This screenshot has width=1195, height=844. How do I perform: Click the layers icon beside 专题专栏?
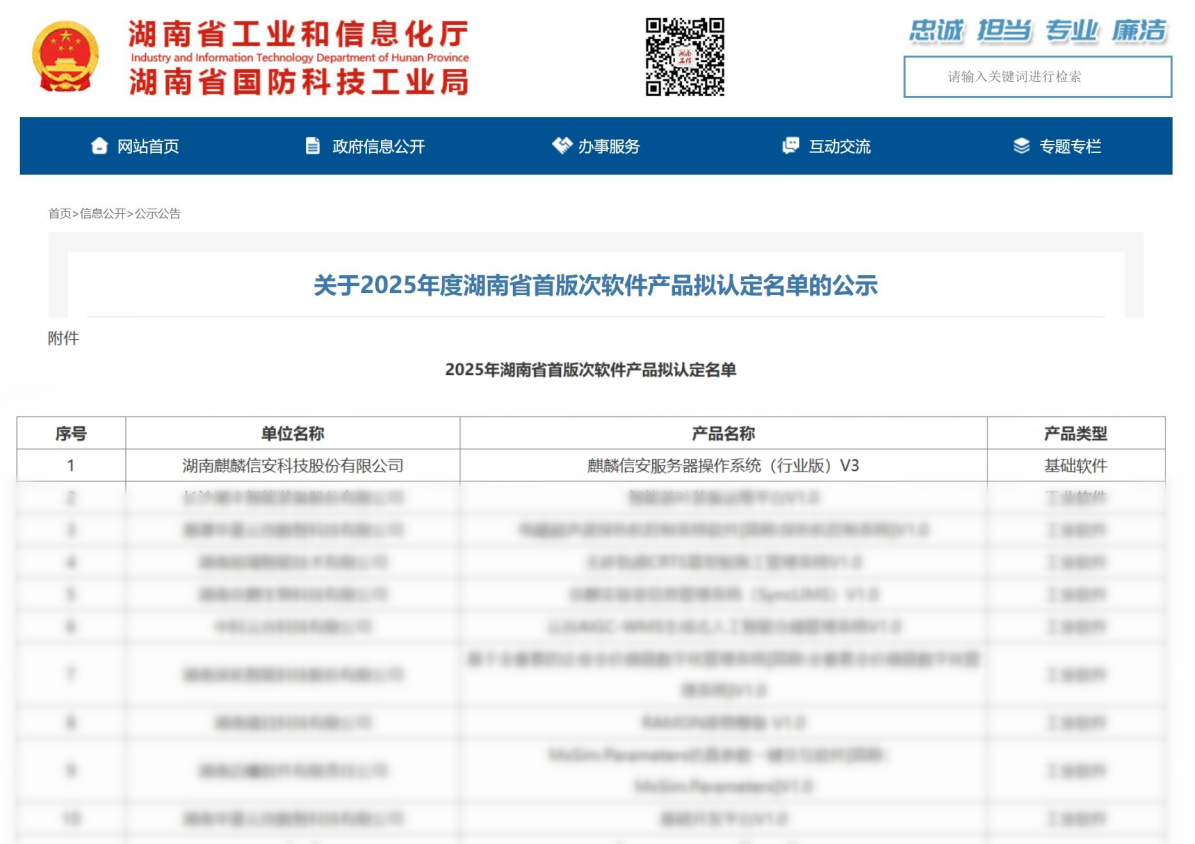pos(1021,146)
